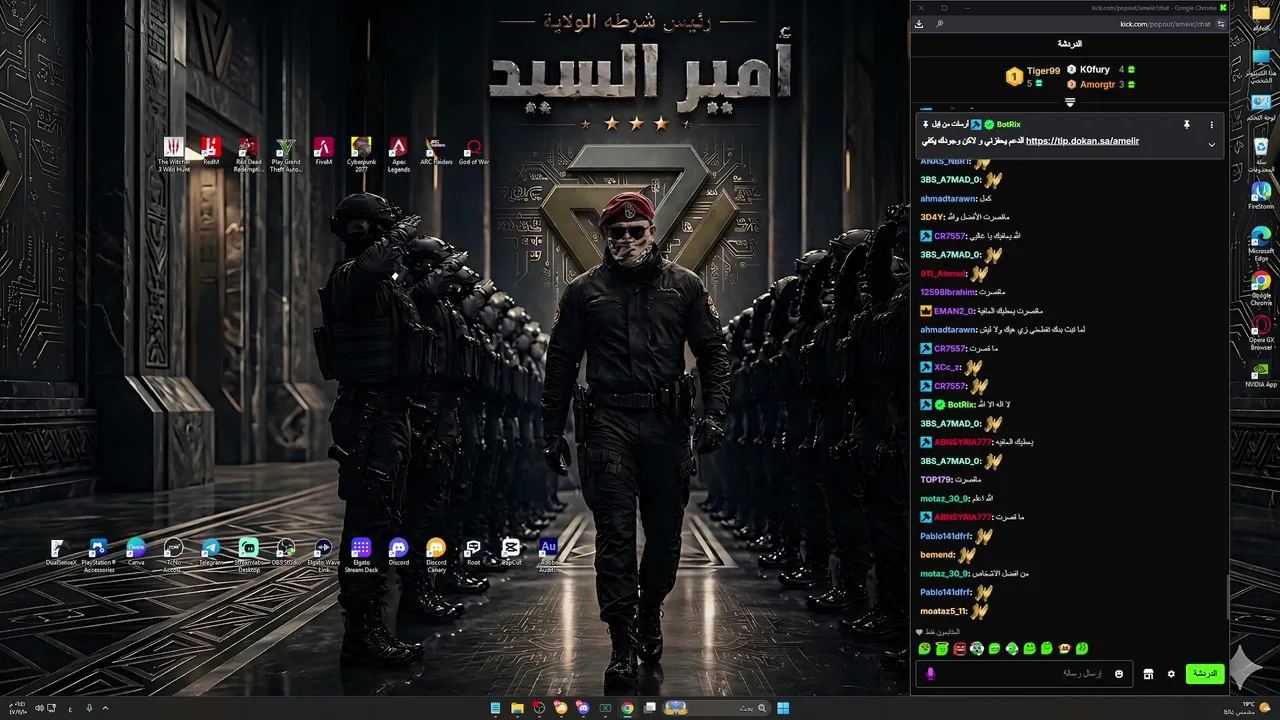Open The Witcher 3 Wild Hunt shortcut

pyautogui.click(x=173, y=154)
